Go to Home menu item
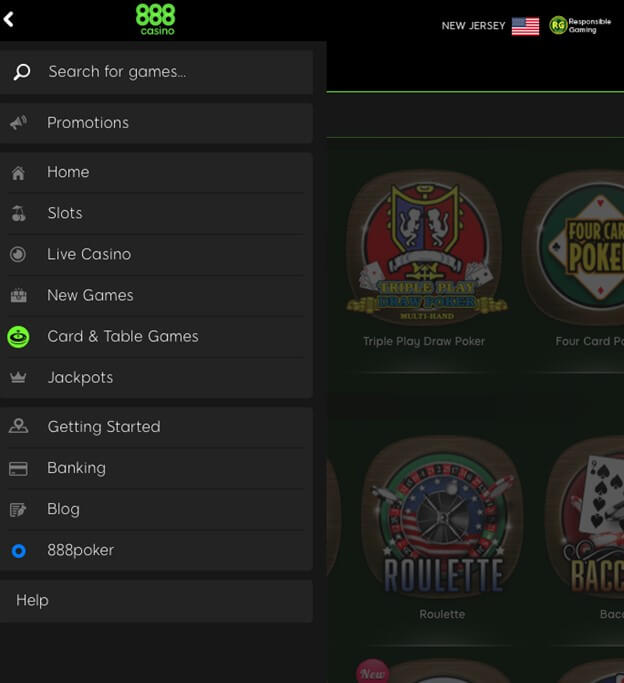 156,172
